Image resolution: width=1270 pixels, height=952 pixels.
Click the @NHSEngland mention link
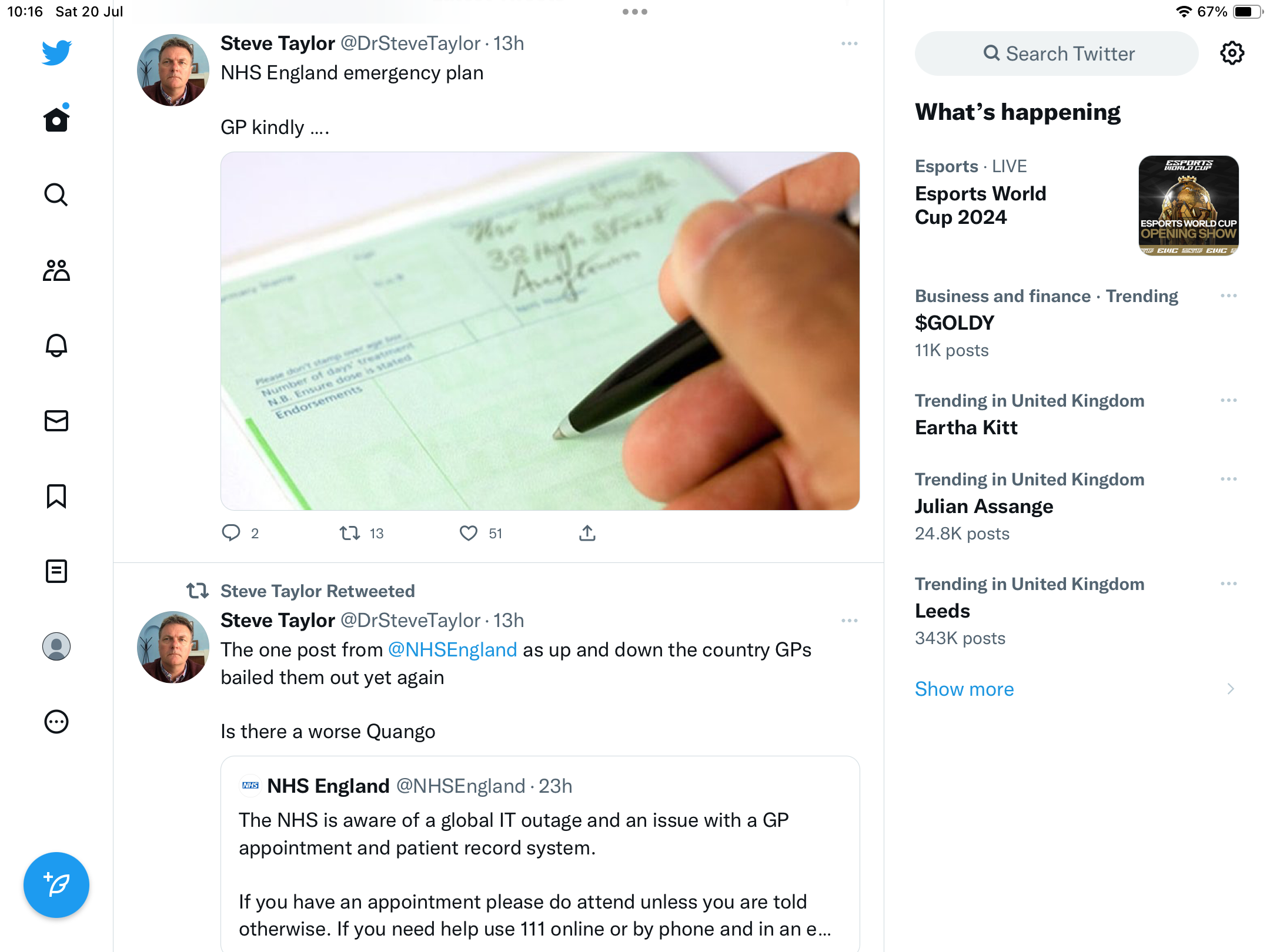[452, 650]
